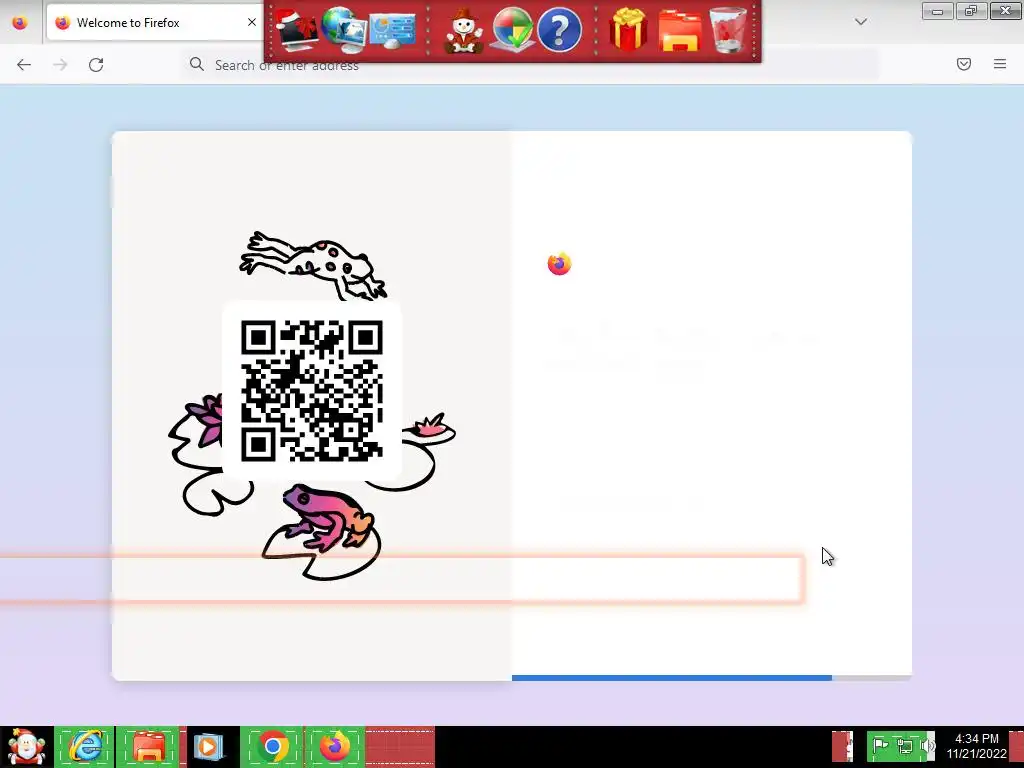Open the Action Center flag tray icon
Viewport: 1024px width, 768px height.
coord(881,746)
